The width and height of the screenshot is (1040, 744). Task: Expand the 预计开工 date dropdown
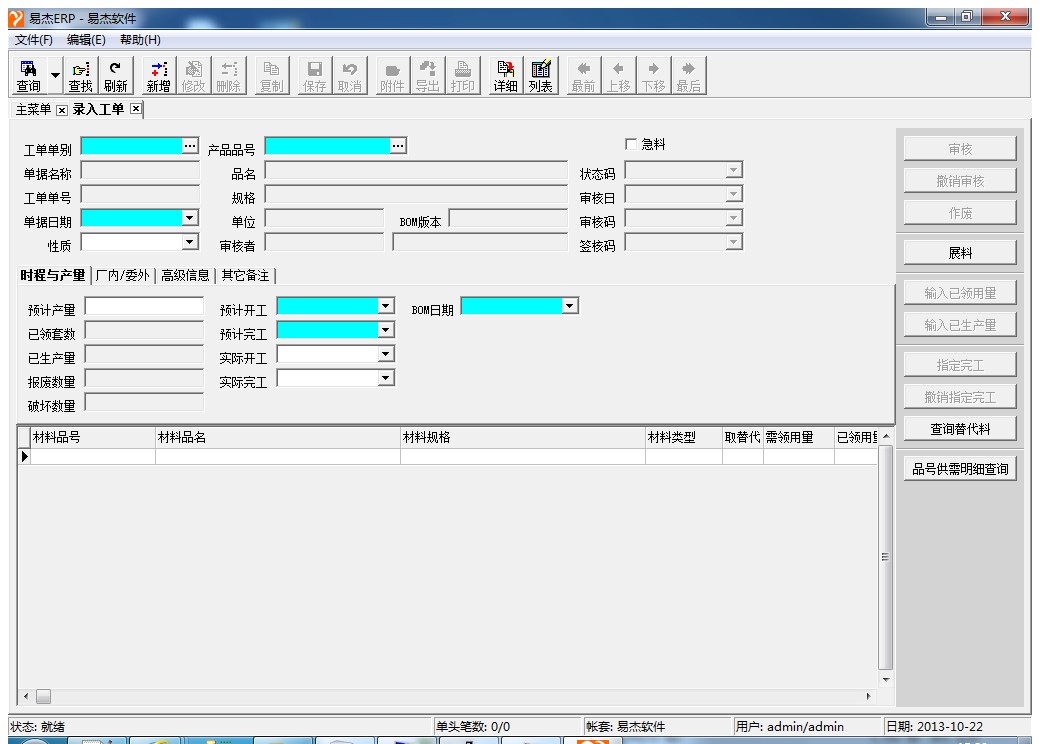pos(385,306)
